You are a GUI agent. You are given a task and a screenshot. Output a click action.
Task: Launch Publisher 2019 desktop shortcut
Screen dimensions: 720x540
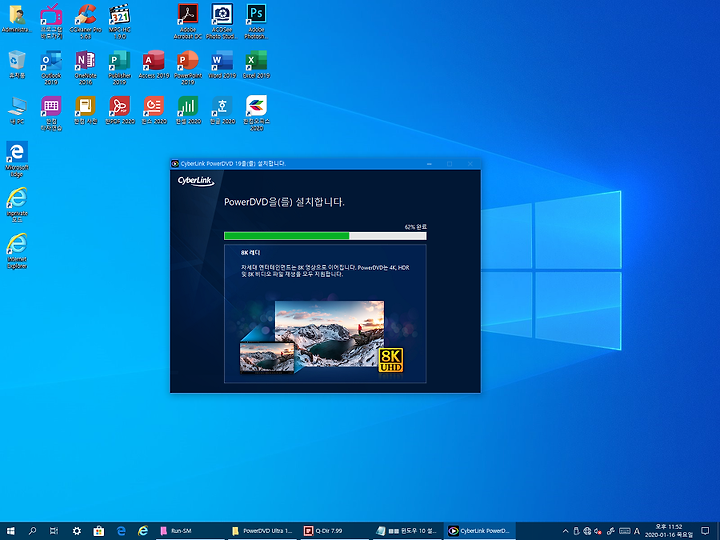pyautogui.click(x=119, y=68)
